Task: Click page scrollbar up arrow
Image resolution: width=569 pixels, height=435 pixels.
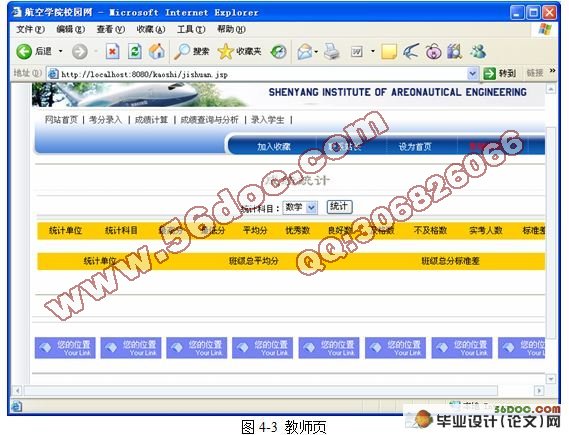Action: [x=550, y=89]
